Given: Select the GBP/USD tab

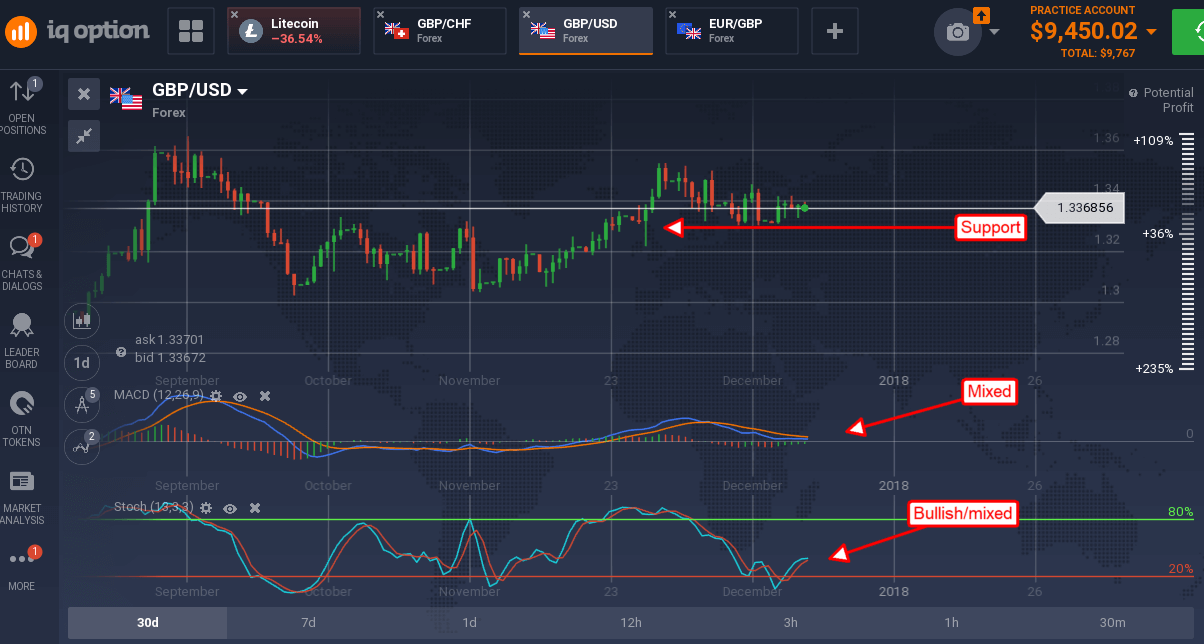Looking at the screenshot, I should tap(585, 31).
